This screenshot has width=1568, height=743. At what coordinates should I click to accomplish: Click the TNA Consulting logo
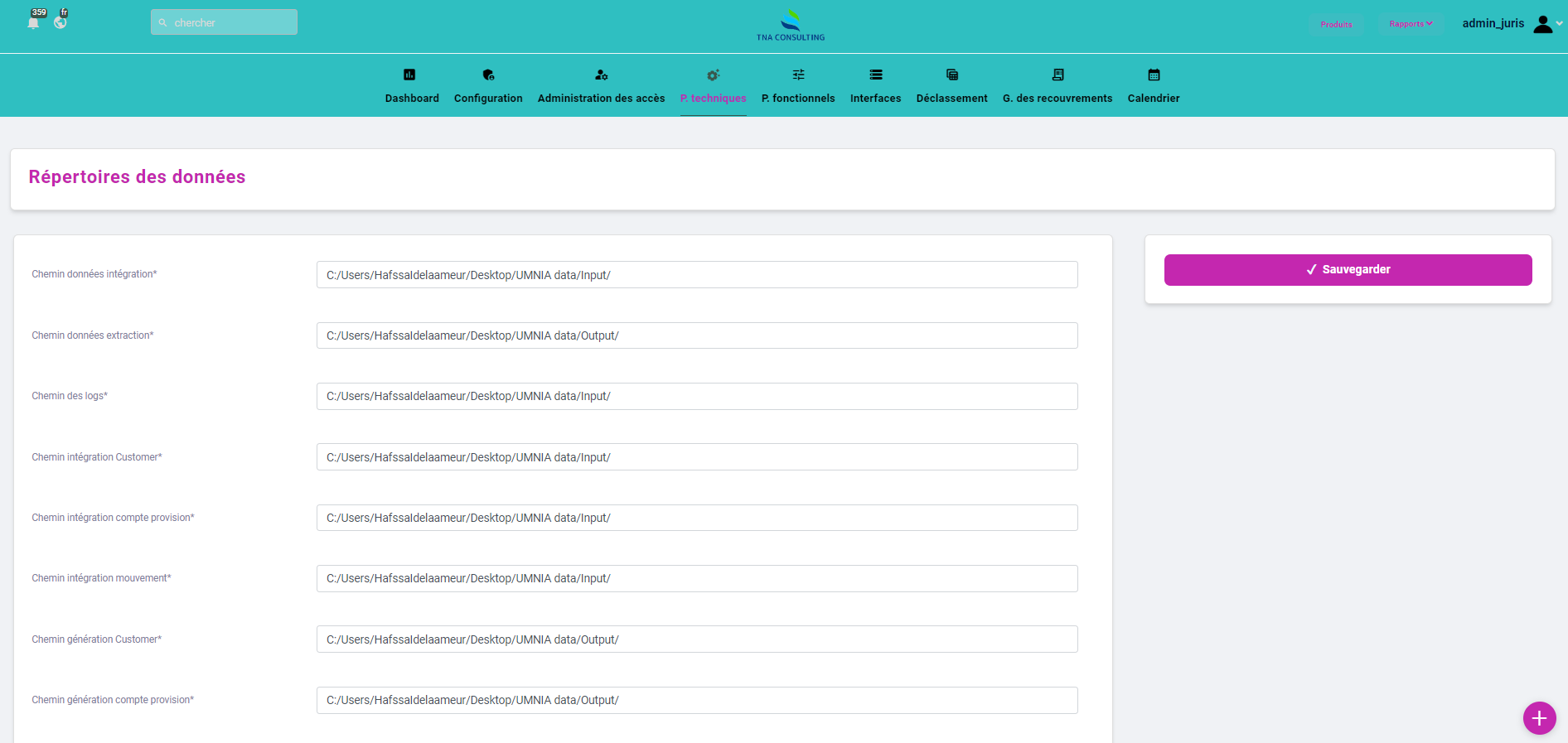pyautogui.click(x=791, y=25)
